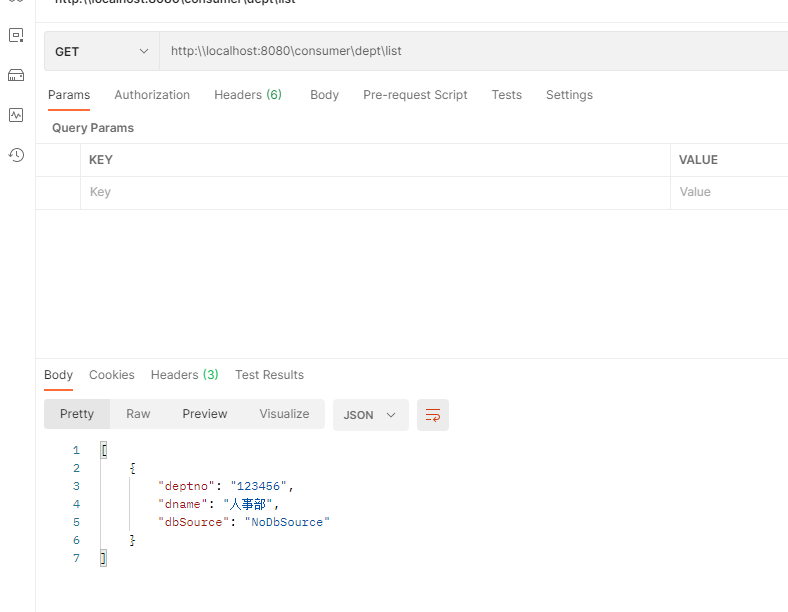Open the Monitors sidebar icon

tap(16, 115)
